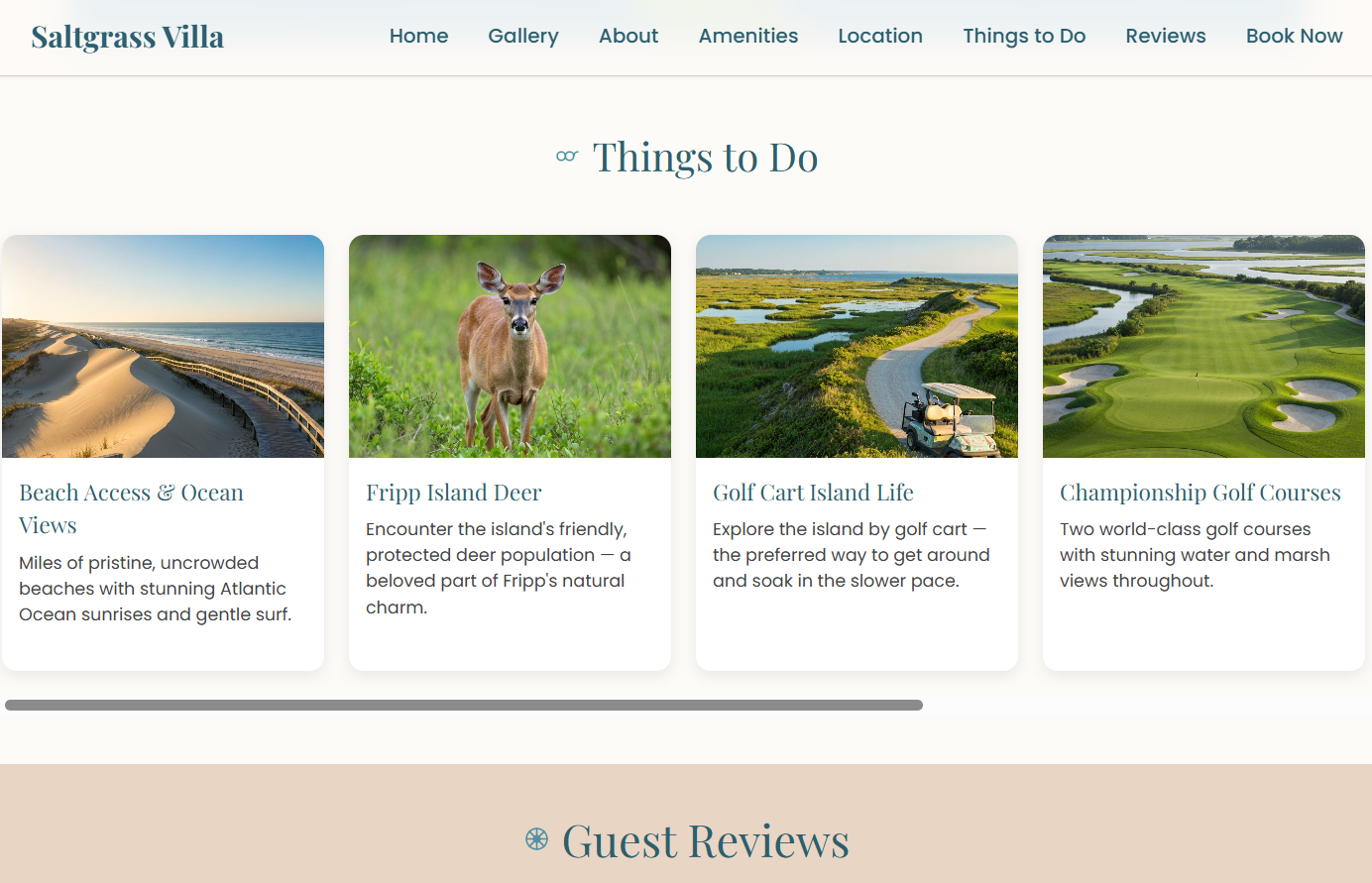Open the deer photo thumbnail
This screenshot has height=883, width=1372.
pyautogui.click(x=511, y=346)
